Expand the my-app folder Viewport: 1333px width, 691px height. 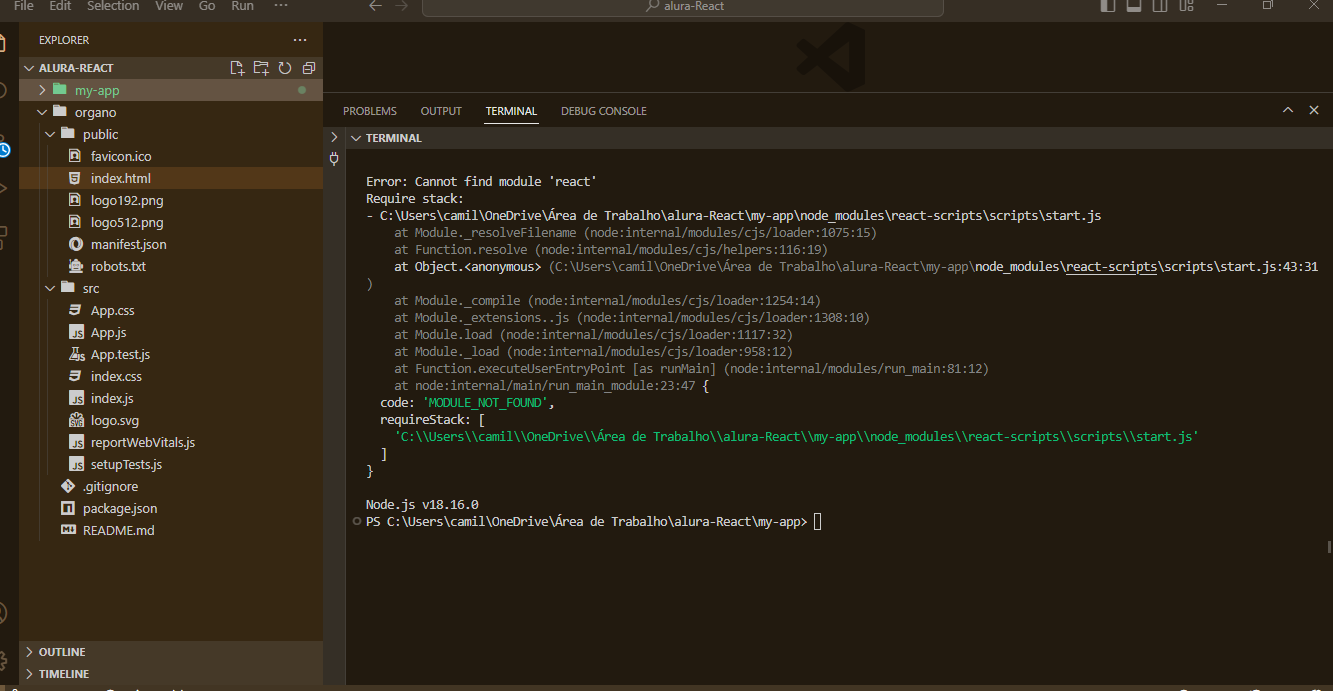[x=43, y=90]
